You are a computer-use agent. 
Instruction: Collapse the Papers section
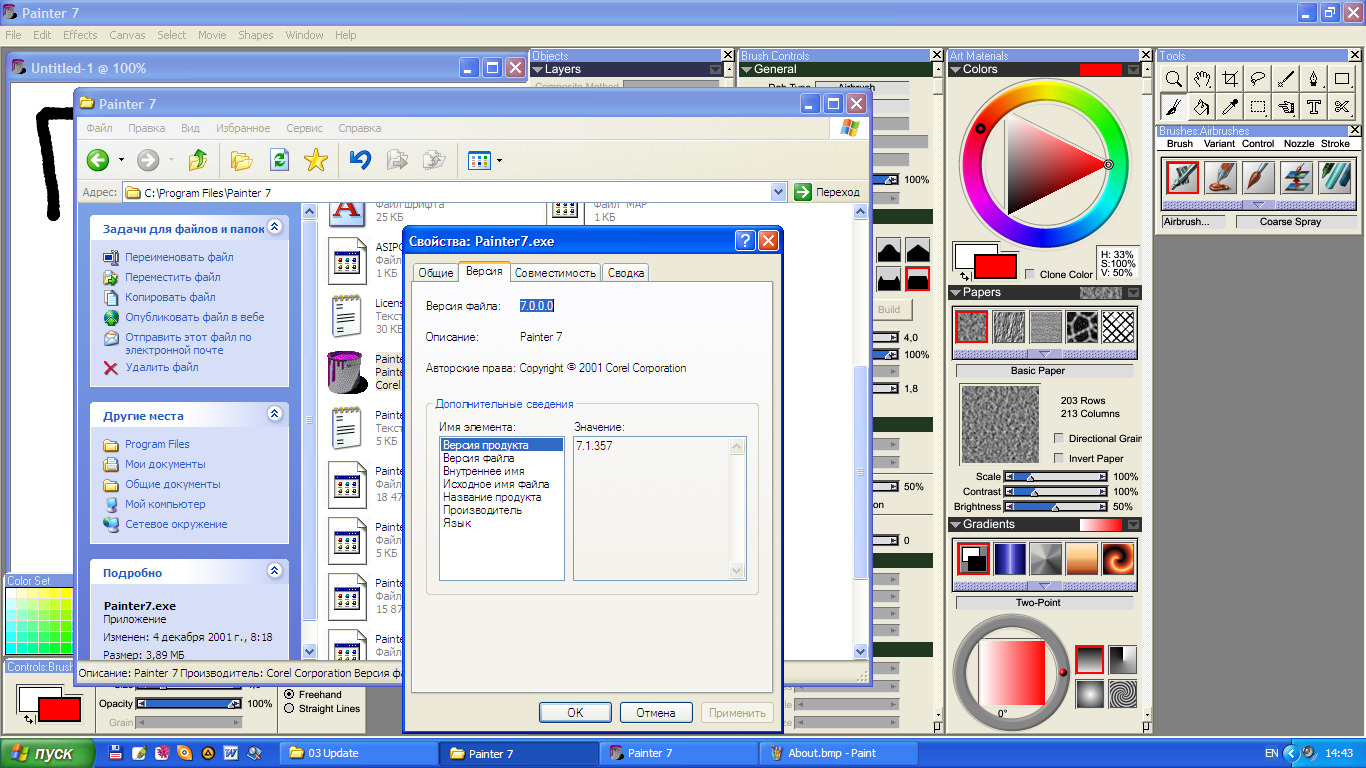(x=956, y=293)
